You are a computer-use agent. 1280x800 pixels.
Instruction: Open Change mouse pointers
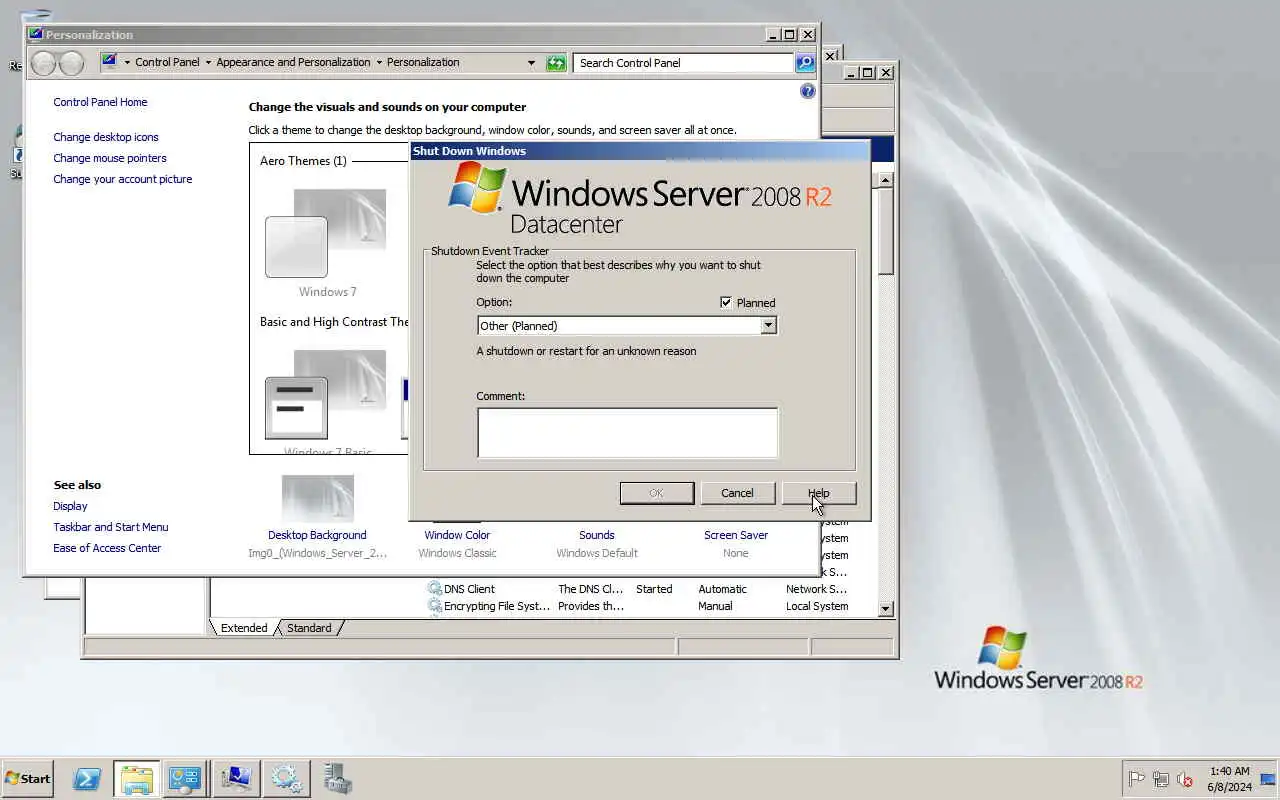coord(110,158)
